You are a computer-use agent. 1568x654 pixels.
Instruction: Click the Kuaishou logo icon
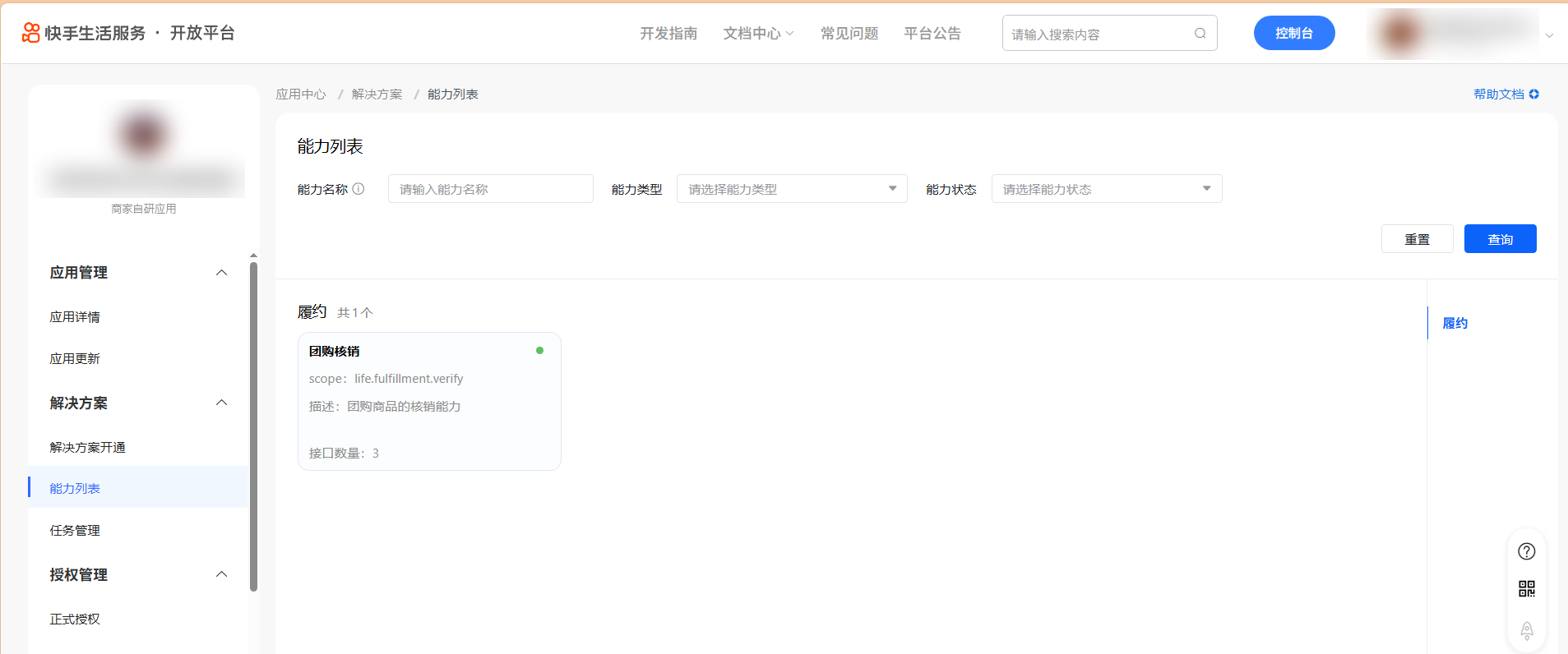[30, 33]
